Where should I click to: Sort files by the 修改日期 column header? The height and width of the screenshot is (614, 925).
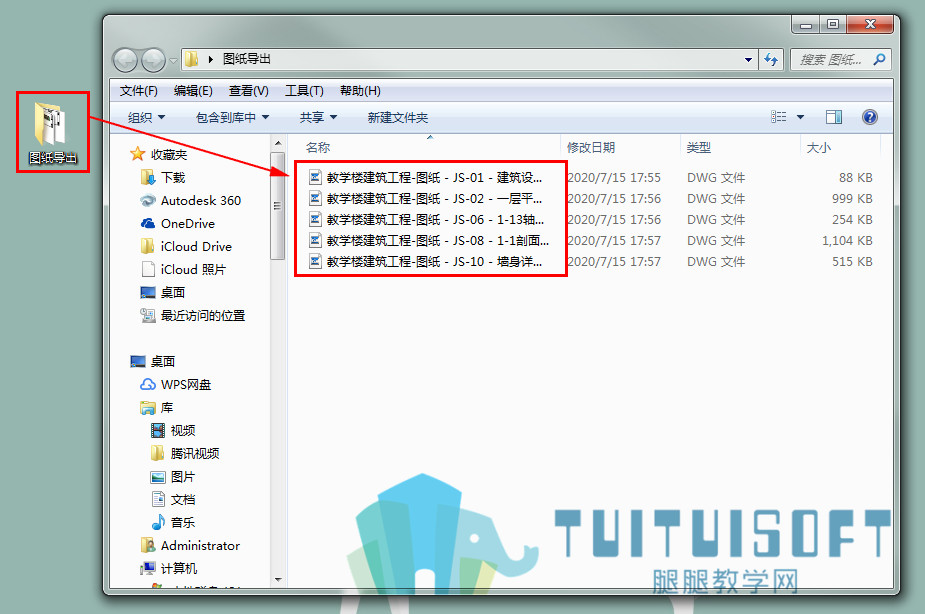pos(591,147)
